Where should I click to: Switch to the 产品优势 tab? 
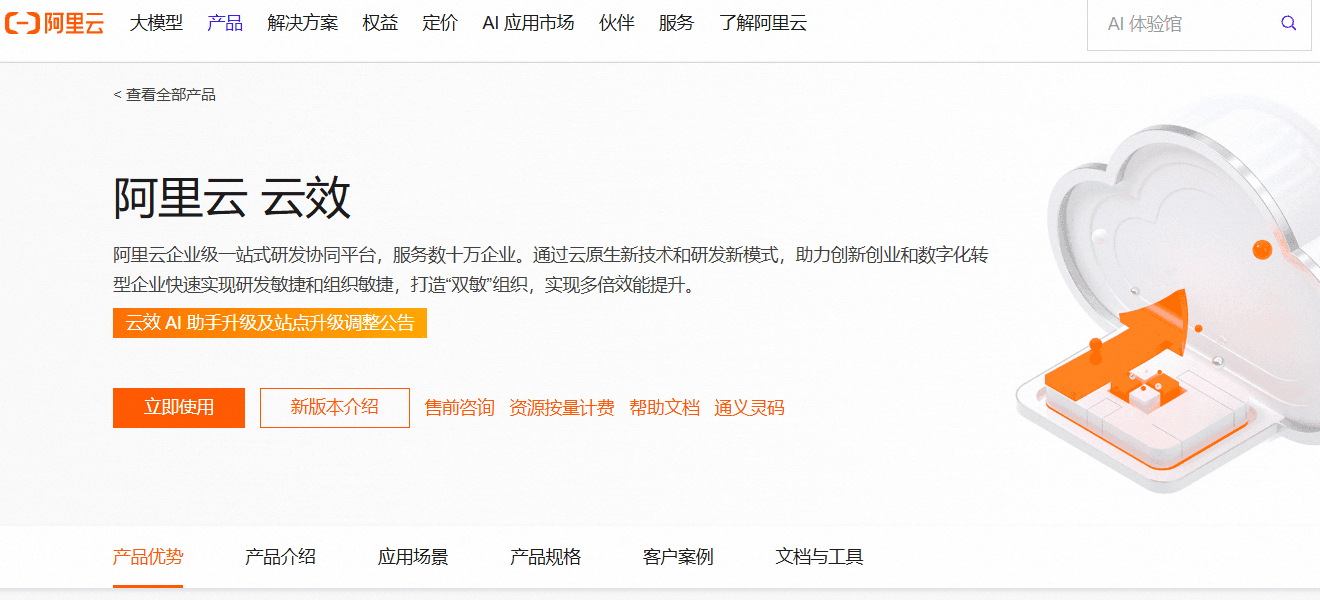148,557
